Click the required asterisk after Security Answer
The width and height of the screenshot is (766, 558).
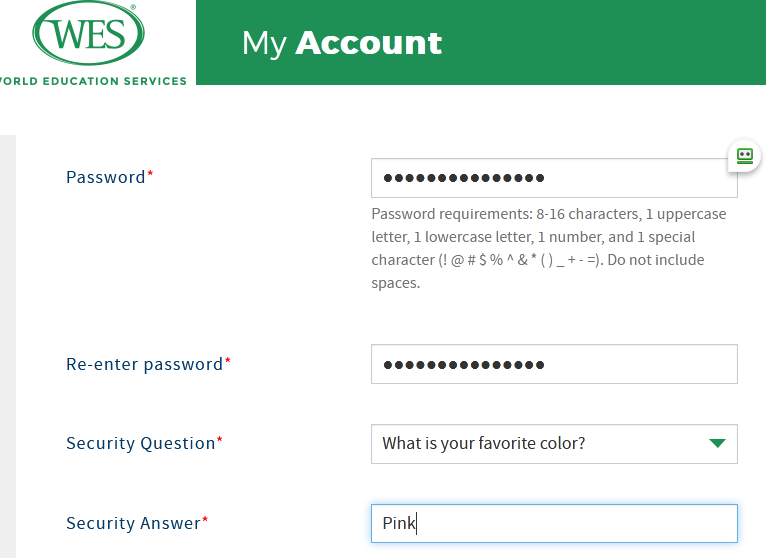click(206, 521)
